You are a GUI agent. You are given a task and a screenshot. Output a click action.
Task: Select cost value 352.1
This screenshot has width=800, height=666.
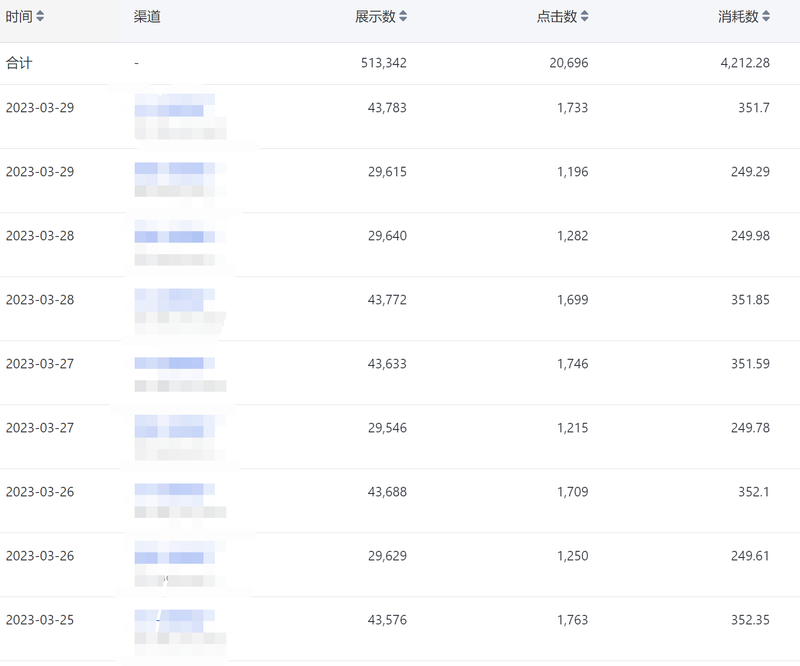754,492
